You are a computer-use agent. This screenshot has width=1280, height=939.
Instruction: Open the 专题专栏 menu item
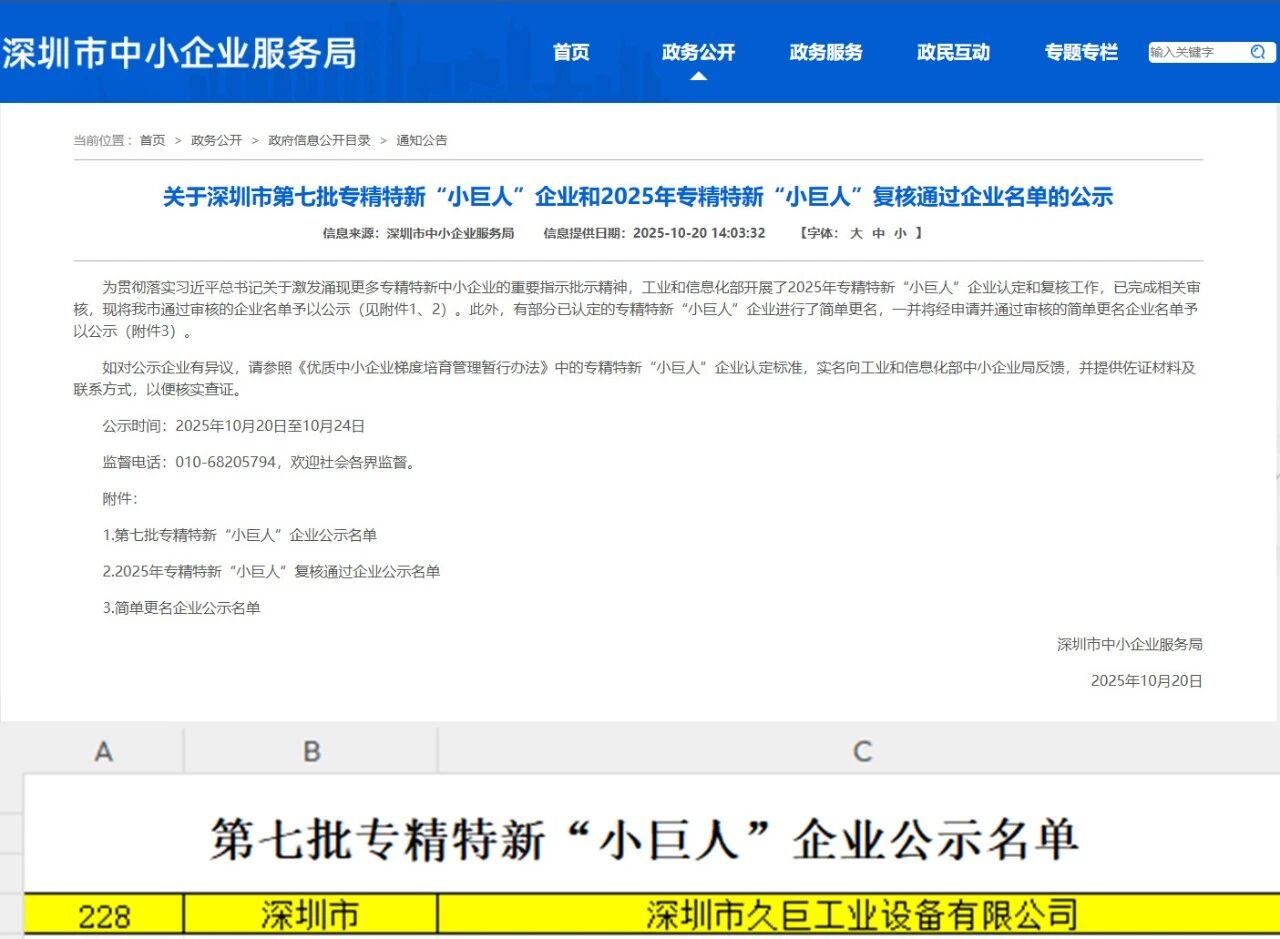(x=1081, y=52)
